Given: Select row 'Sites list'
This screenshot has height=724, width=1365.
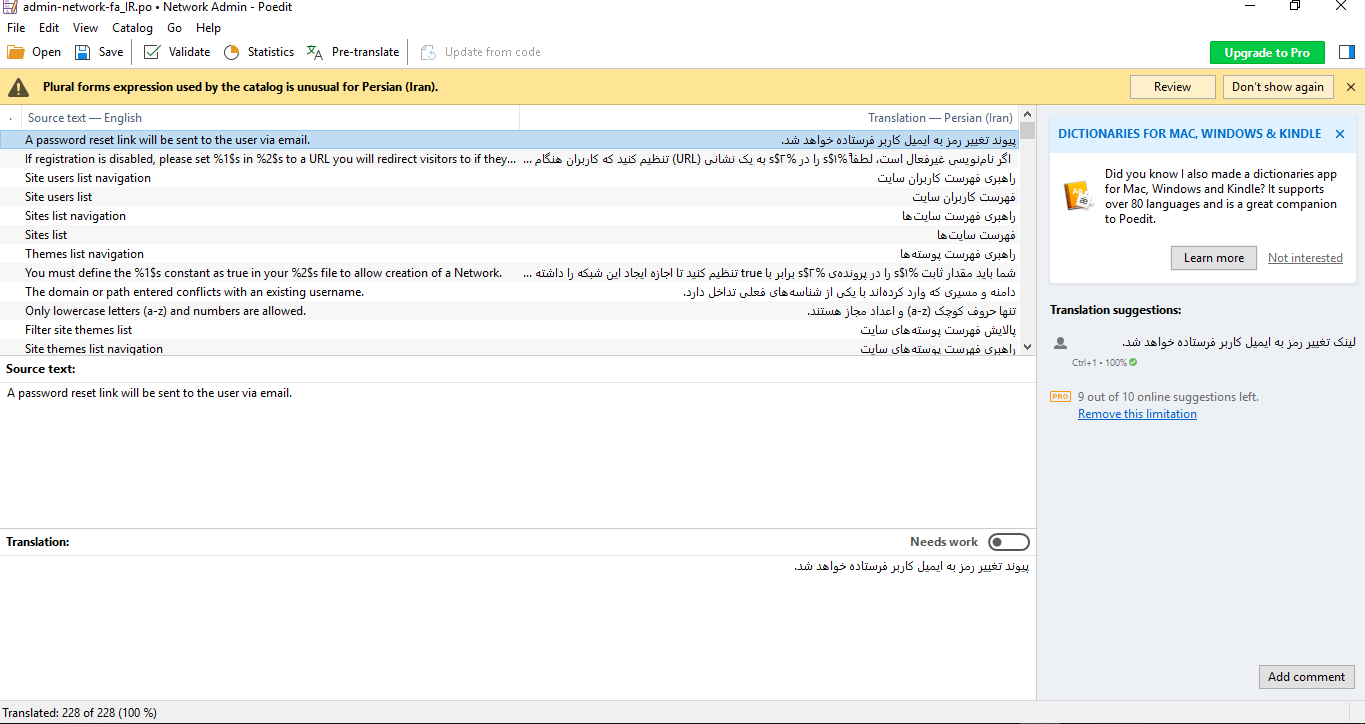Looking at the screenshot, I should [510, 235].
